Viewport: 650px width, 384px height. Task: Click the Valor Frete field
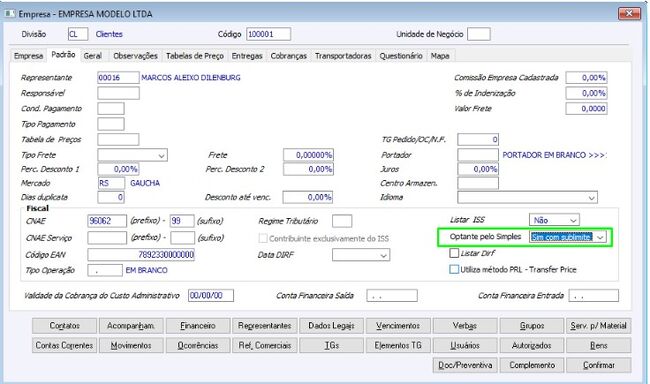click(586, 109)
